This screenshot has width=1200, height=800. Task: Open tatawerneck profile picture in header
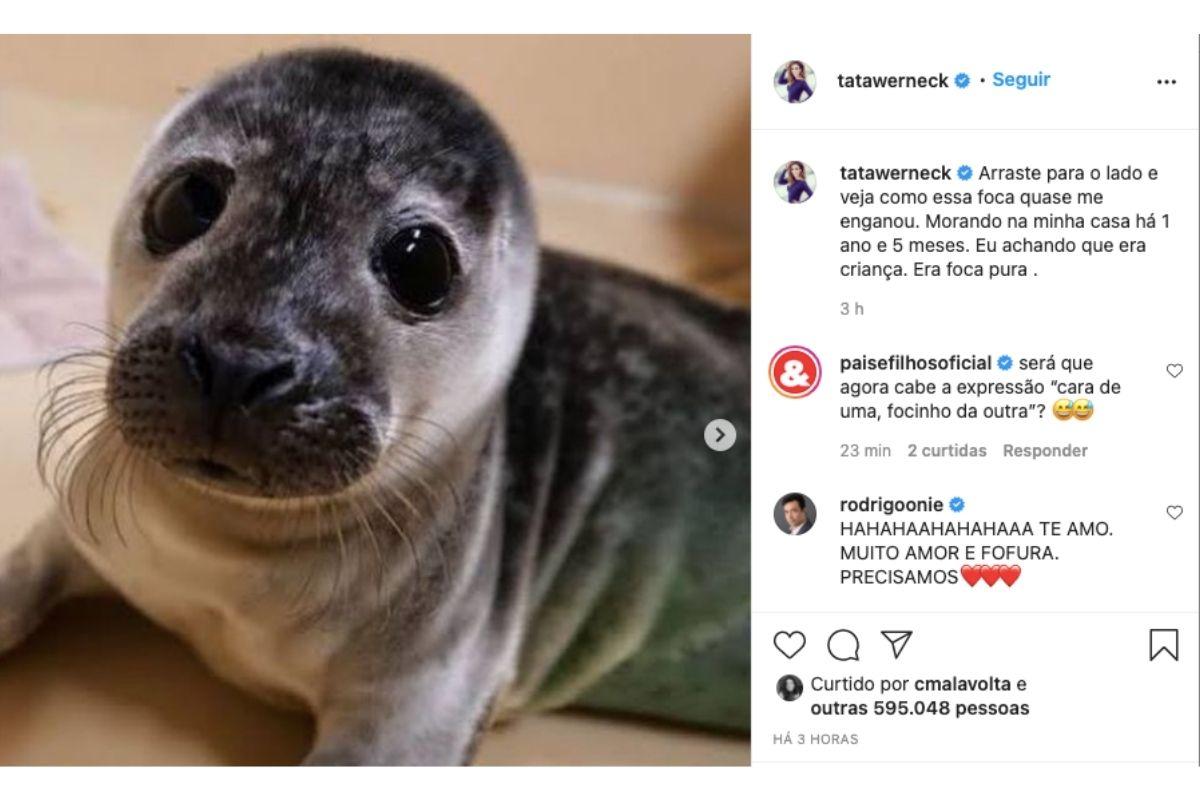794,81
